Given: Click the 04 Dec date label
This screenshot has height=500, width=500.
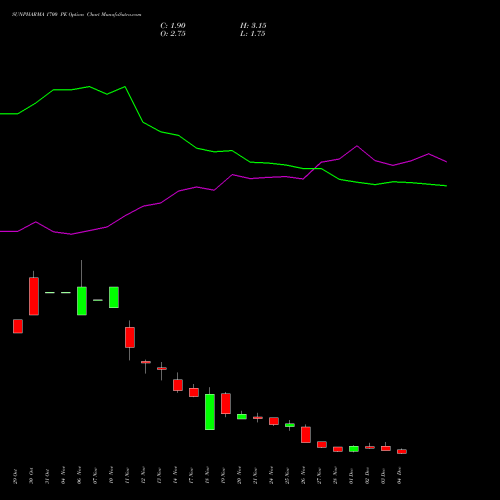Looking at the screenshot, I should tap(399, 476).
